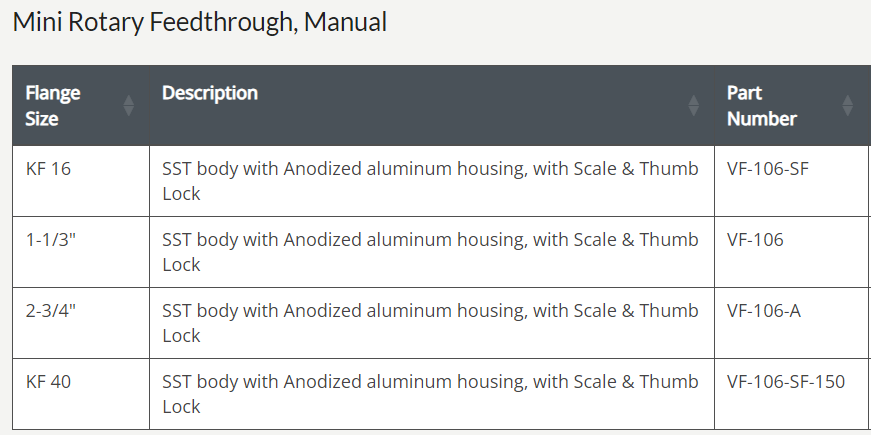Sort by Part Number column arrows
Viewport: 871px width, 435px height.
pos(847,106)
